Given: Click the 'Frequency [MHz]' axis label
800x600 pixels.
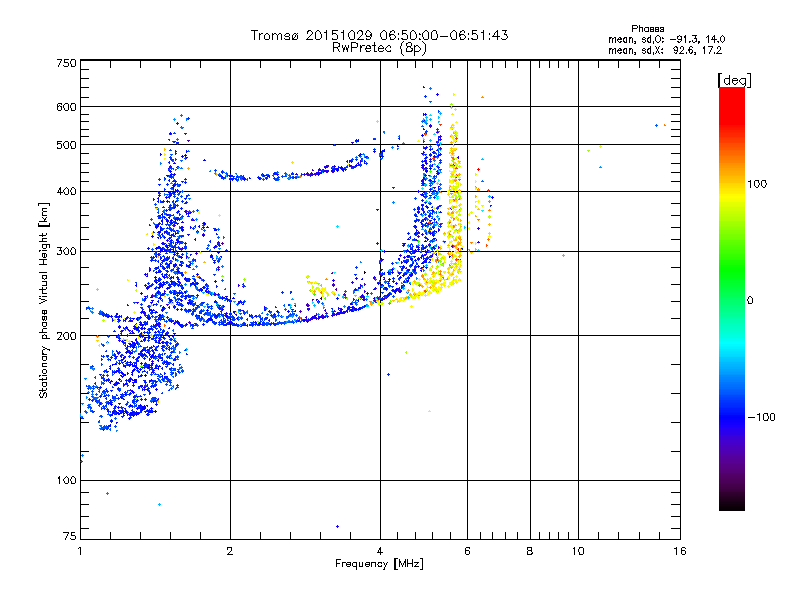Looking at the screenshot, I should 379,564.
